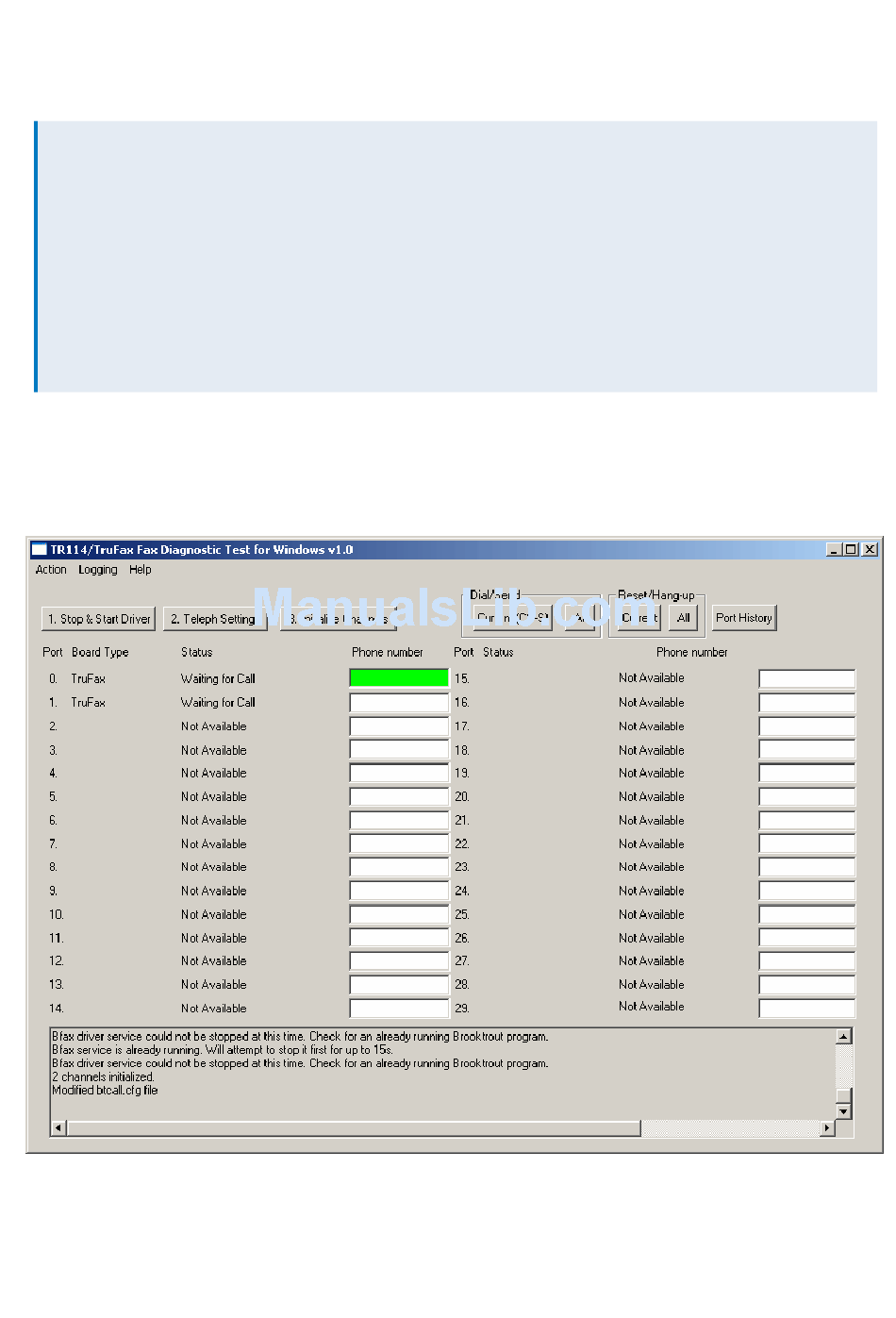Click the vertical scrollbar thumb in log
The width and height of the screenshot is (896, 1318).
tap(844, 1095)
